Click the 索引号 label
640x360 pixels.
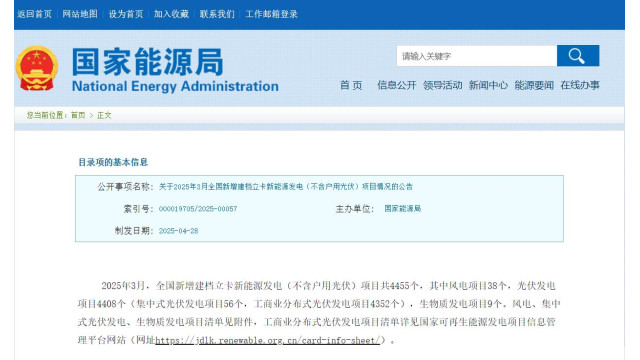coord(138,209)
